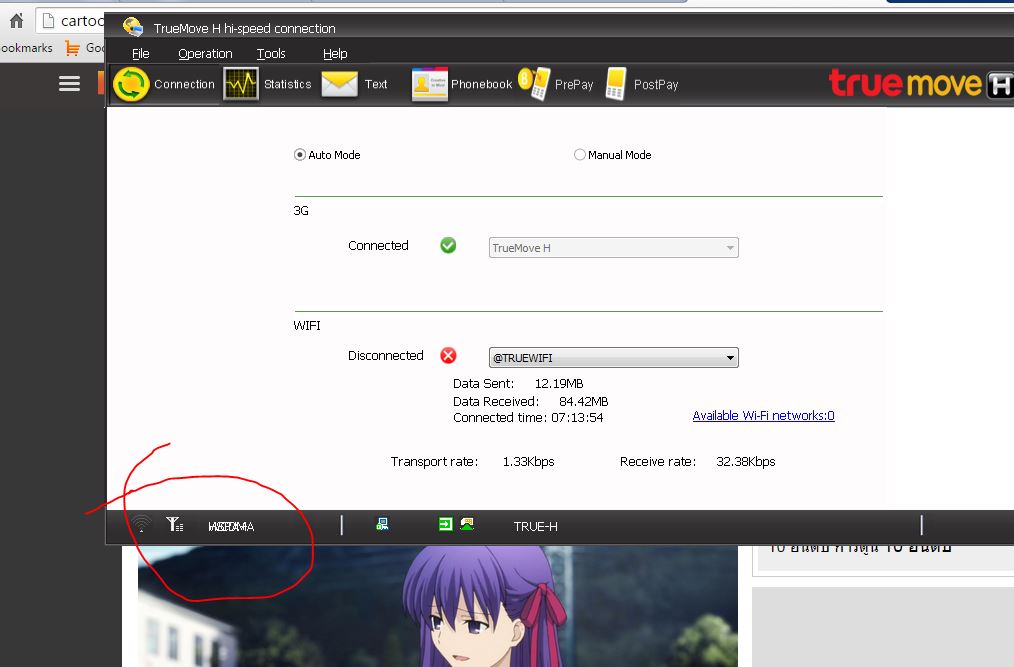Click the browser address bar text
The width and height of the screenshot is (1014, 667).
[82, 21]
